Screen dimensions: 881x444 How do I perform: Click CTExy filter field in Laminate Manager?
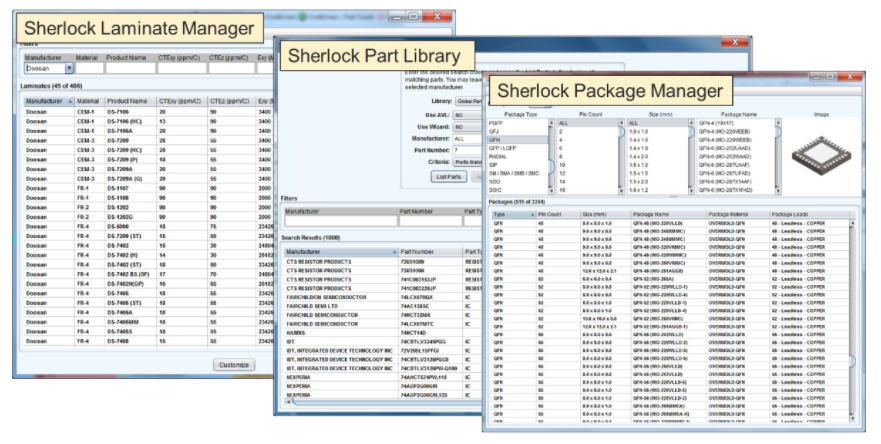click(x=182, y=68)
